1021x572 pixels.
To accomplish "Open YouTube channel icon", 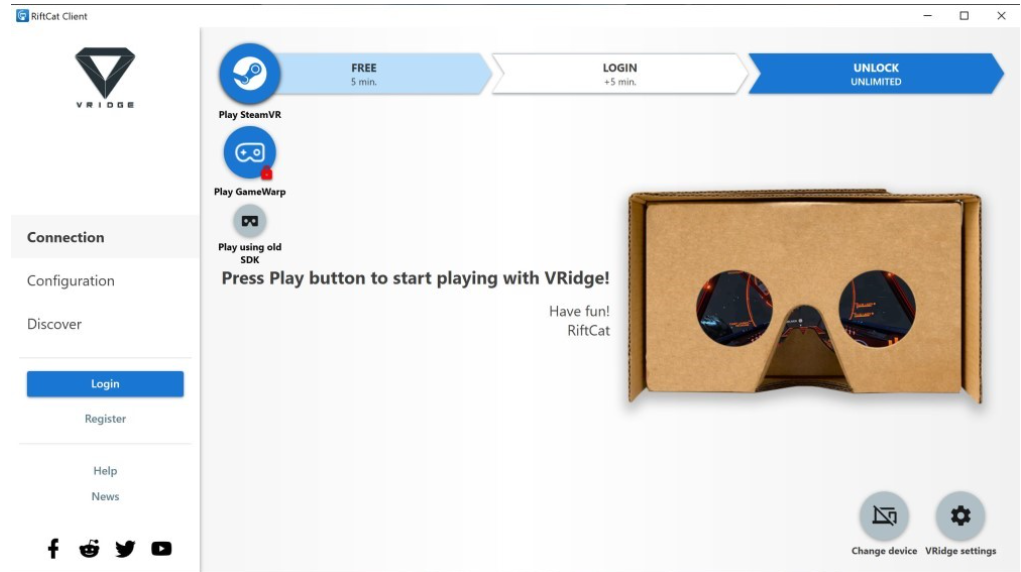I will click(161, 549).
